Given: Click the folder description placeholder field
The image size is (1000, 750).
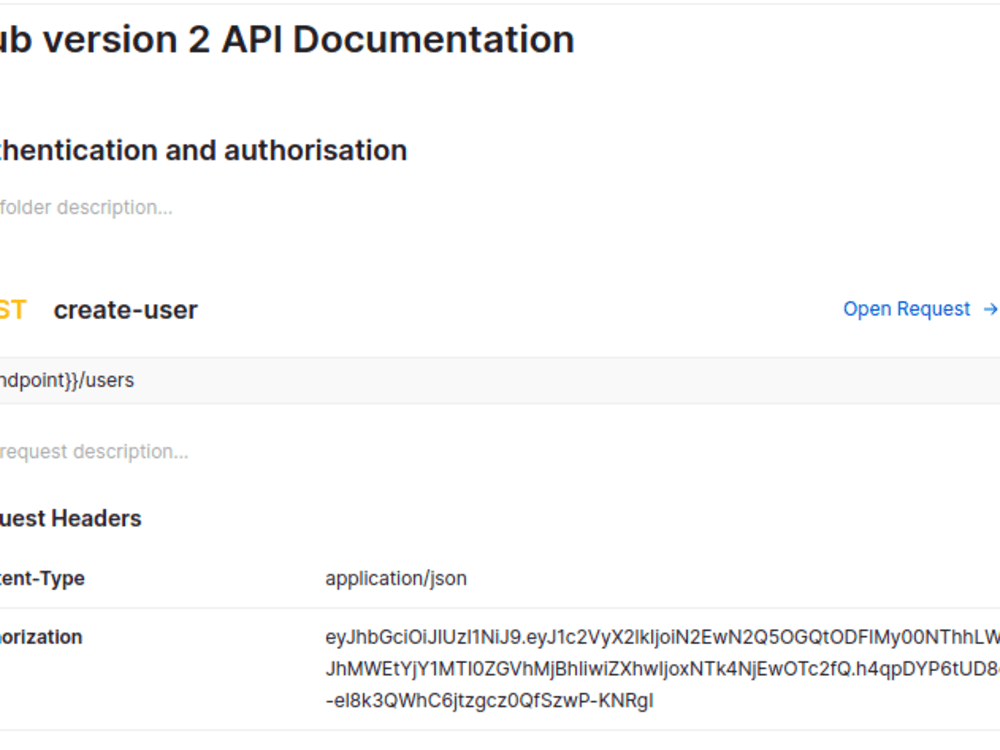Looking at the screenshot, I should (x=85, y=207).
